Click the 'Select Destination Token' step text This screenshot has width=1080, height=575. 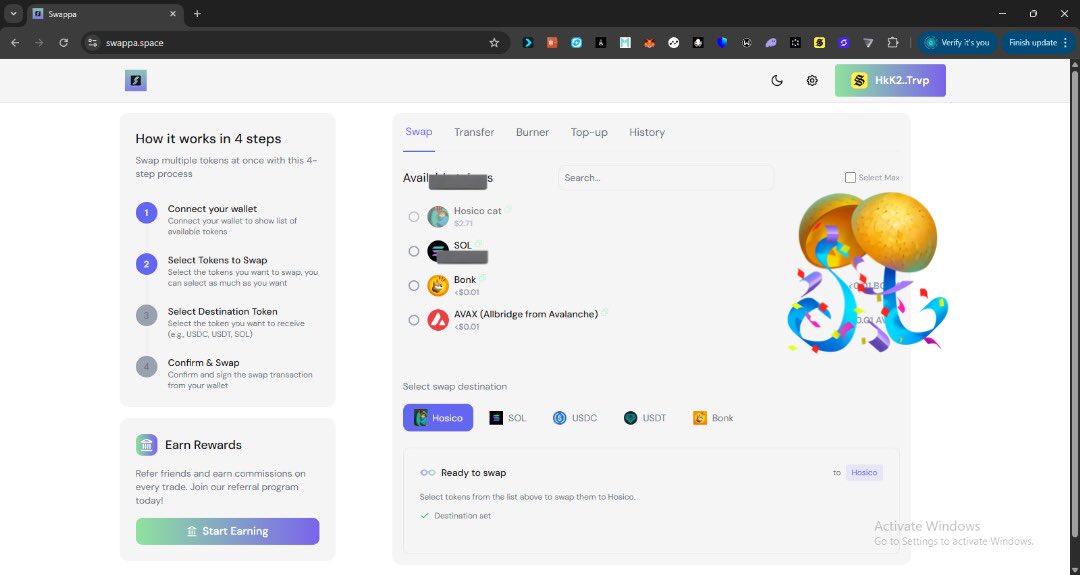point(222,311)
